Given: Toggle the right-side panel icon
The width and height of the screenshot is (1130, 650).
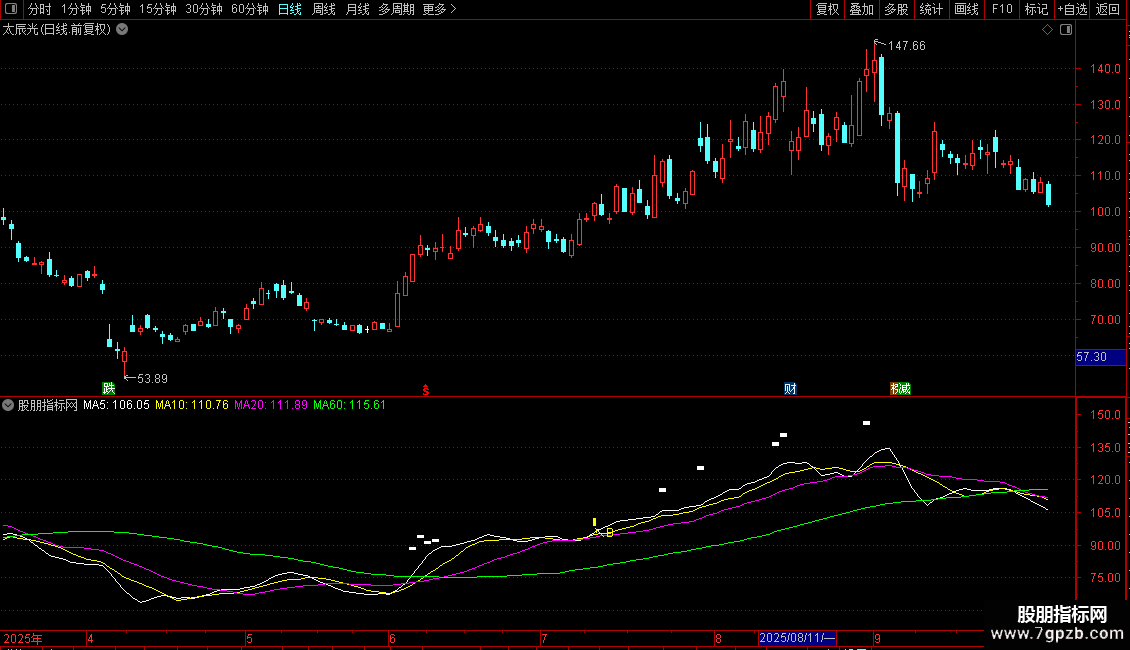Looking at the screenshot, I should point(1066,30).
